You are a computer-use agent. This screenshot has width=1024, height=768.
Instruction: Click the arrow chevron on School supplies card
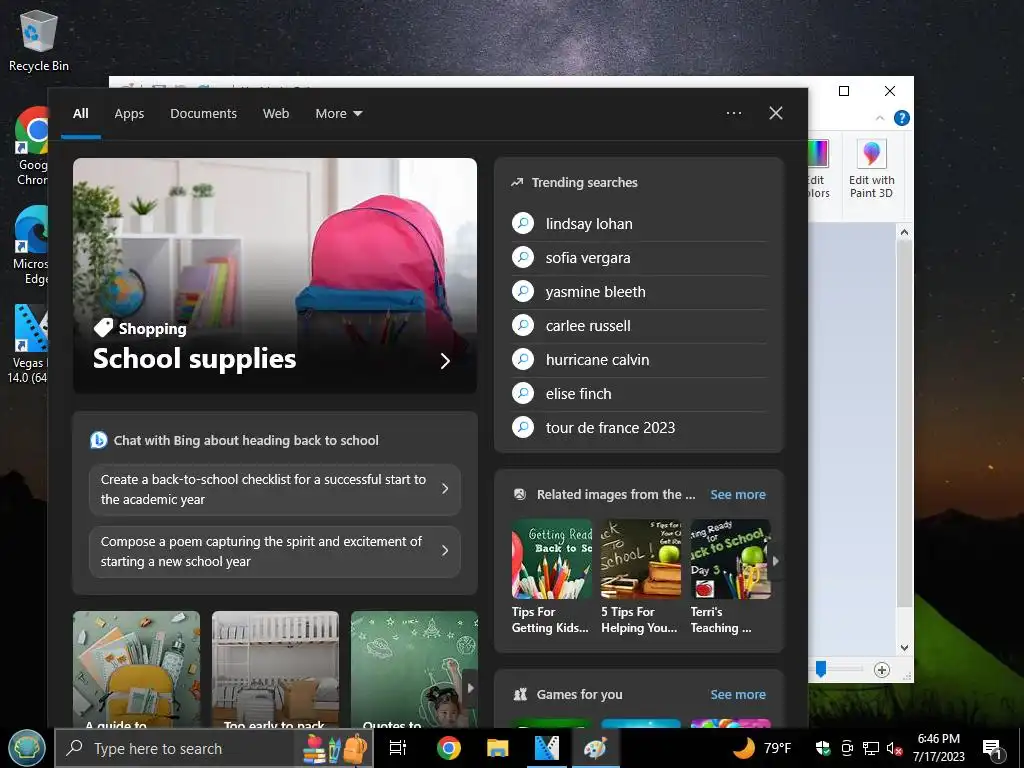pos(445,361)
